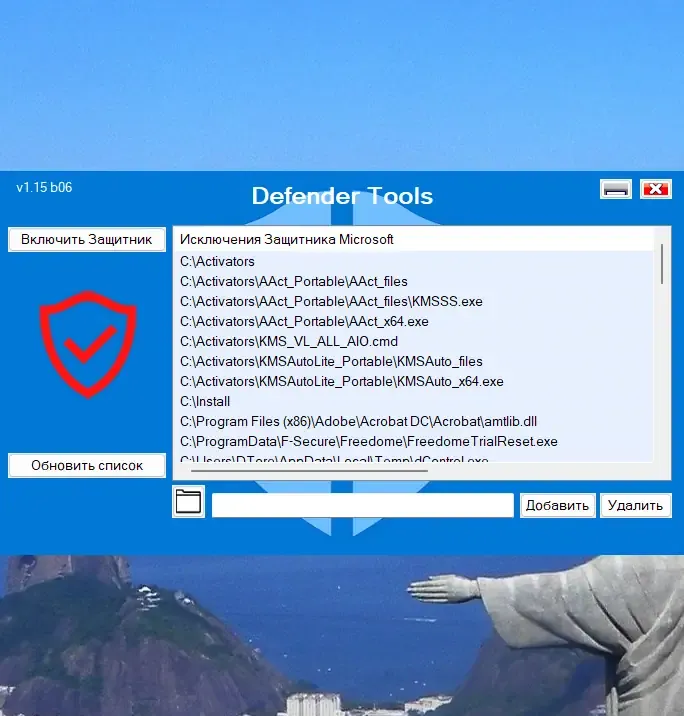Click the Добавить button
The height and width of the screenshot is (716, 684).
point(558,505)
